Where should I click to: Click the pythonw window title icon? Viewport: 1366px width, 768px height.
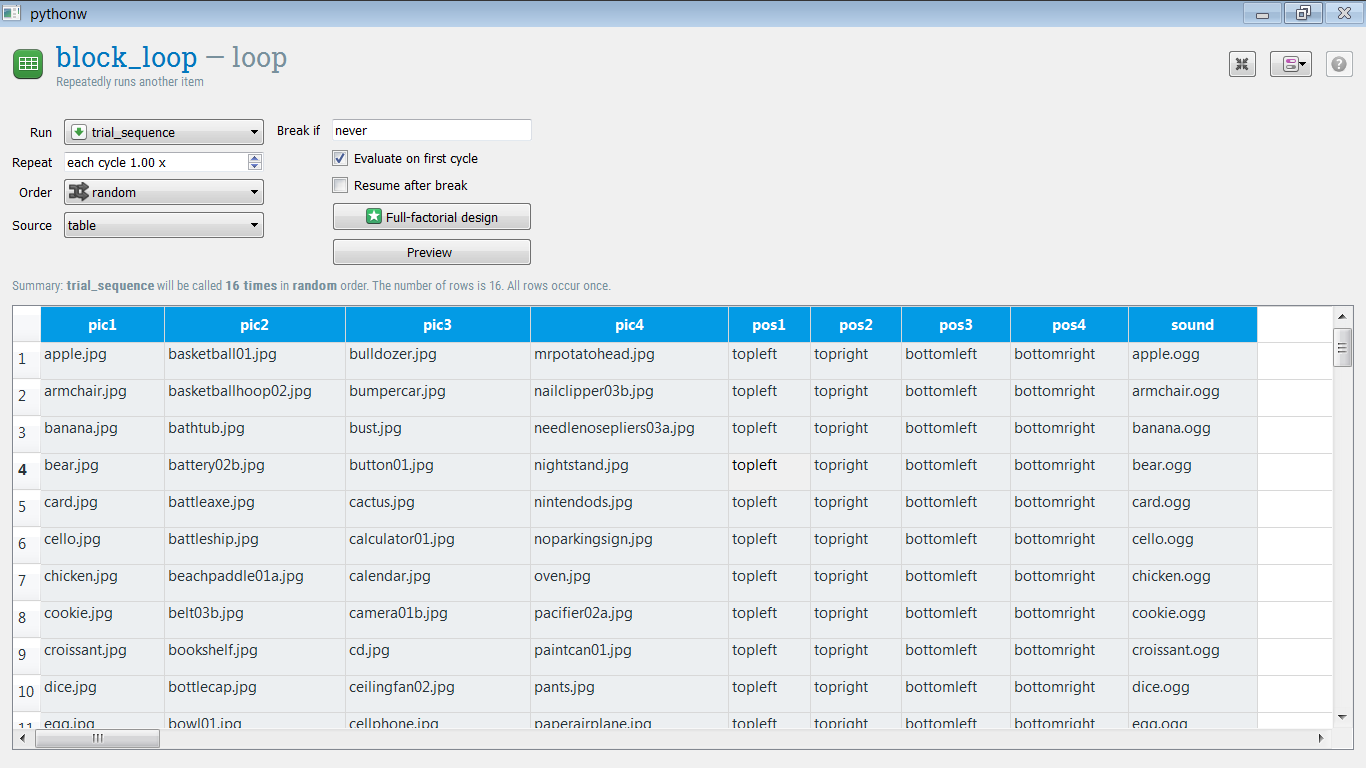click(12, 13)
